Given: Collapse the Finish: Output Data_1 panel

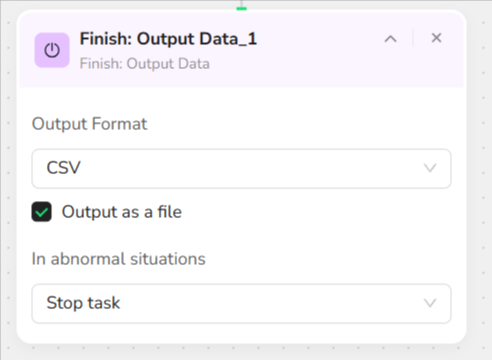Looking at the screenshot, I should coord(390,39).
